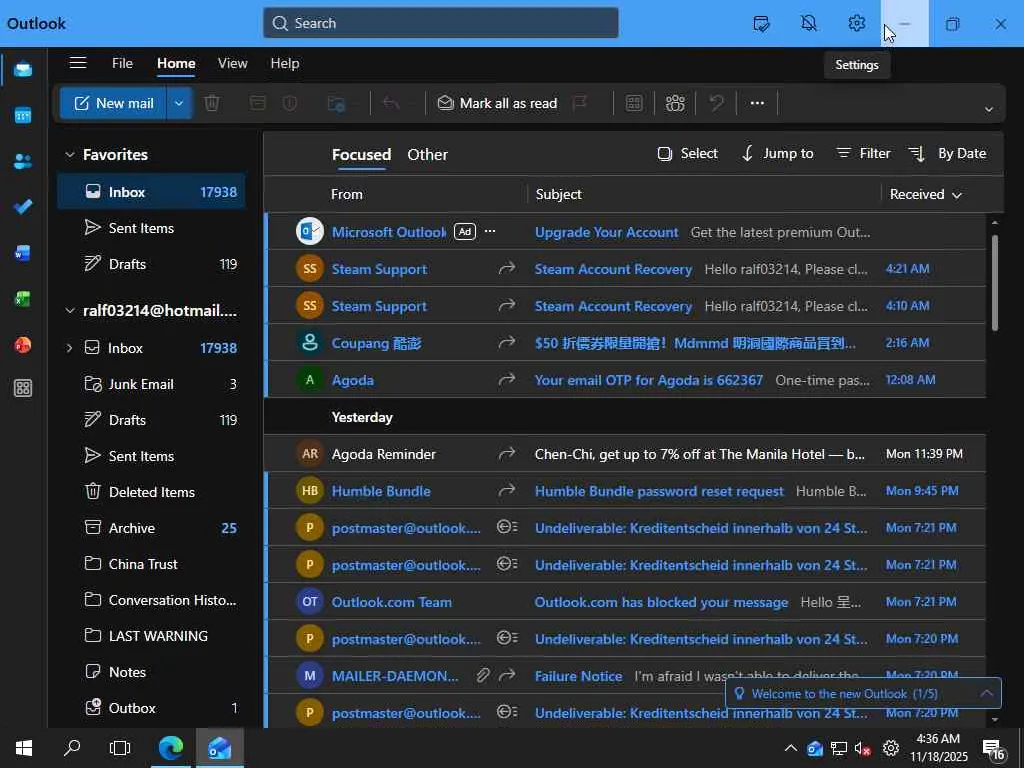Image resolution: width=1024 pixels, height=768 pixels.
Task: Select the Archive folder
Action: click(x=152, y=528)
